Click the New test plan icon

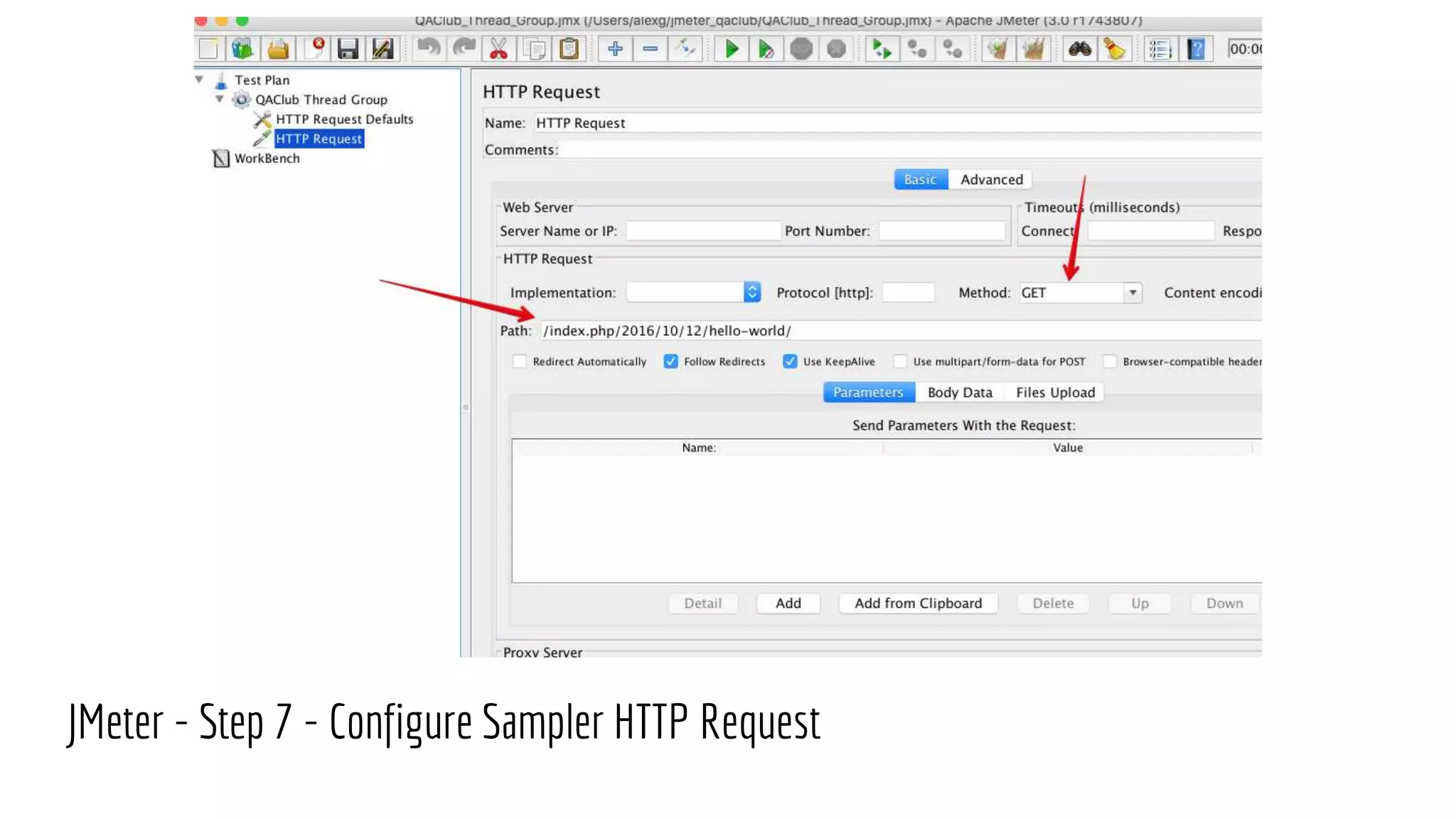tap(208, 49)
